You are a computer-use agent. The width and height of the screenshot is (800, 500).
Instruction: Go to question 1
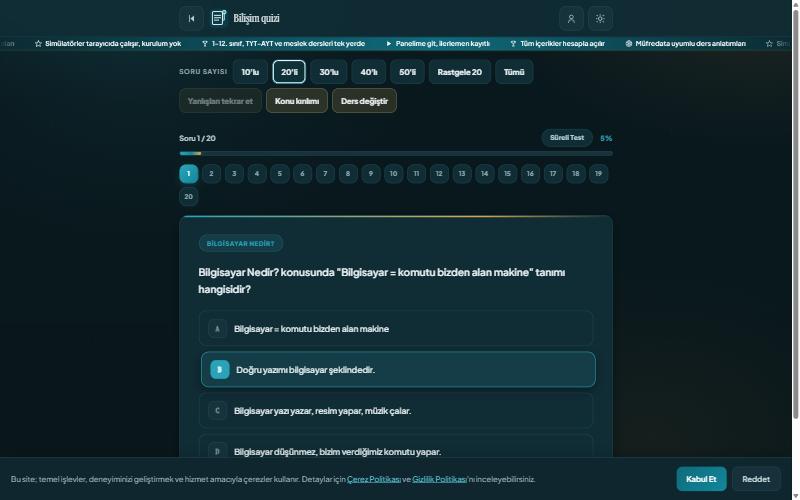(188, 173)
